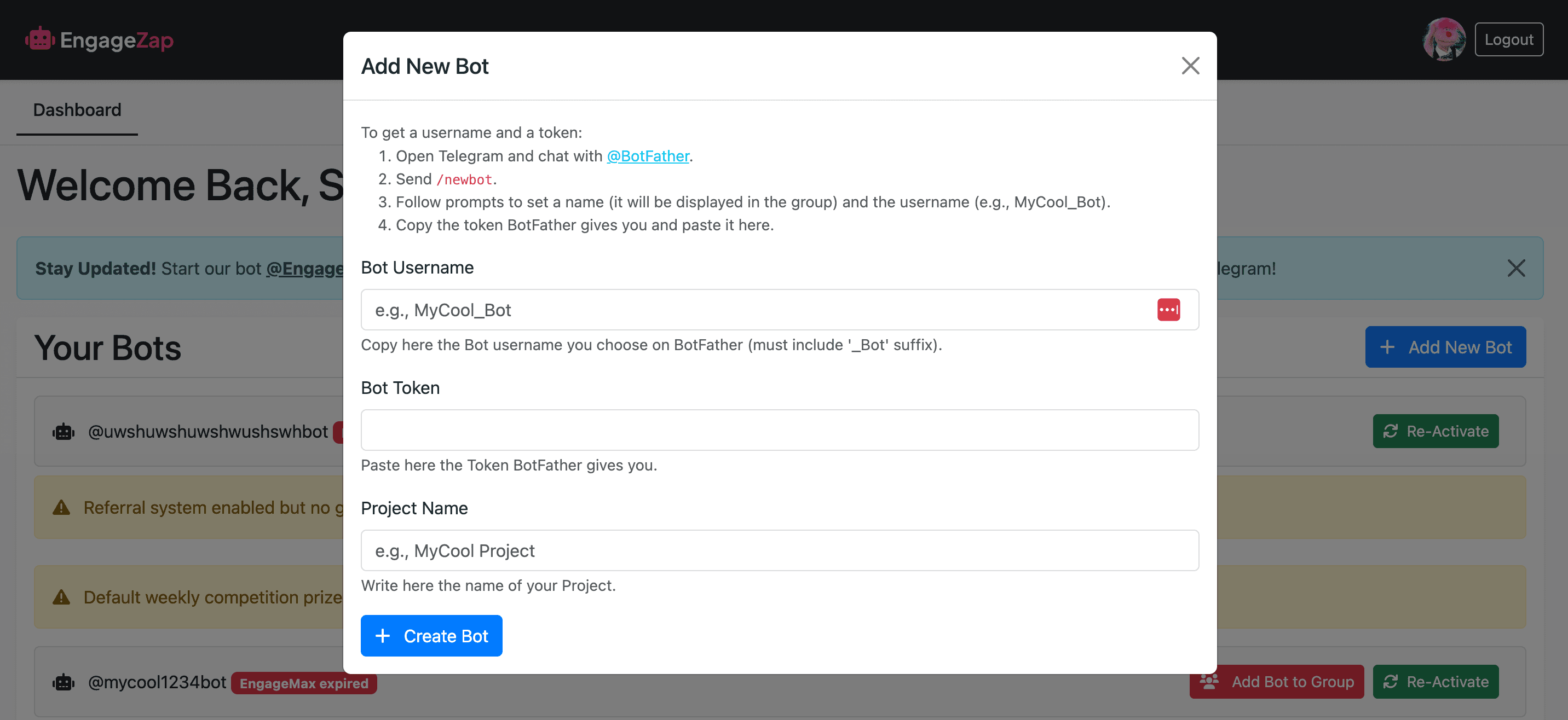Focus the Project Name input field
This screenshot has height=720, width=1568.
779,550
